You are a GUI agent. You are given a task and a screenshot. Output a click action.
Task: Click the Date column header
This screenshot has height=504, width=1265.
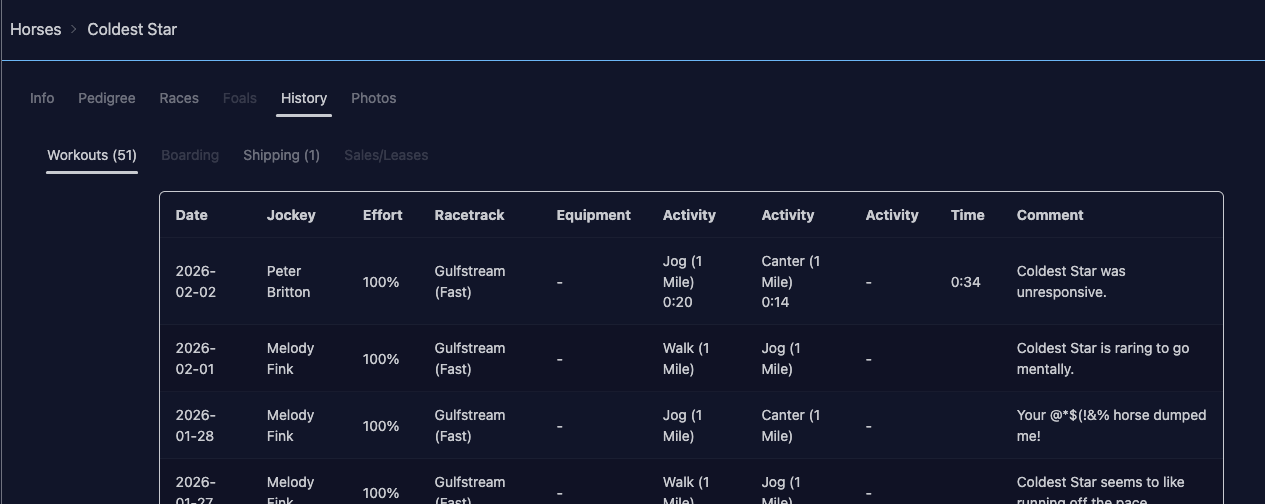click(x=192, y=215)
